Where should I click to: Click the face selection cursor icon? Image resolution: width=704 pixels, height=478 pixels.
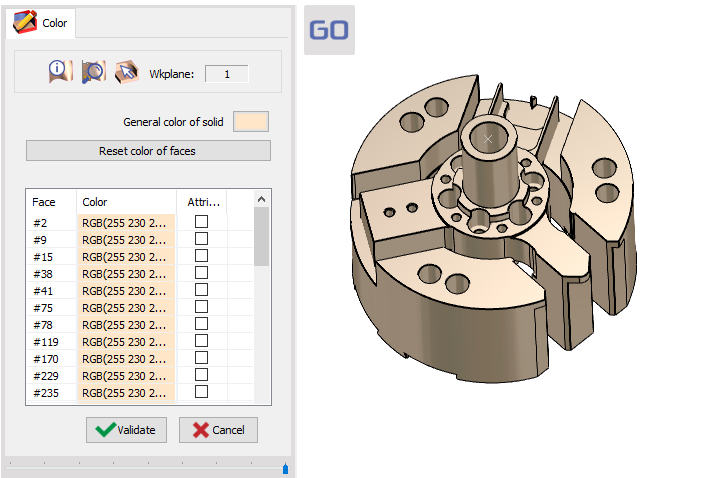[x=125, y=71]
